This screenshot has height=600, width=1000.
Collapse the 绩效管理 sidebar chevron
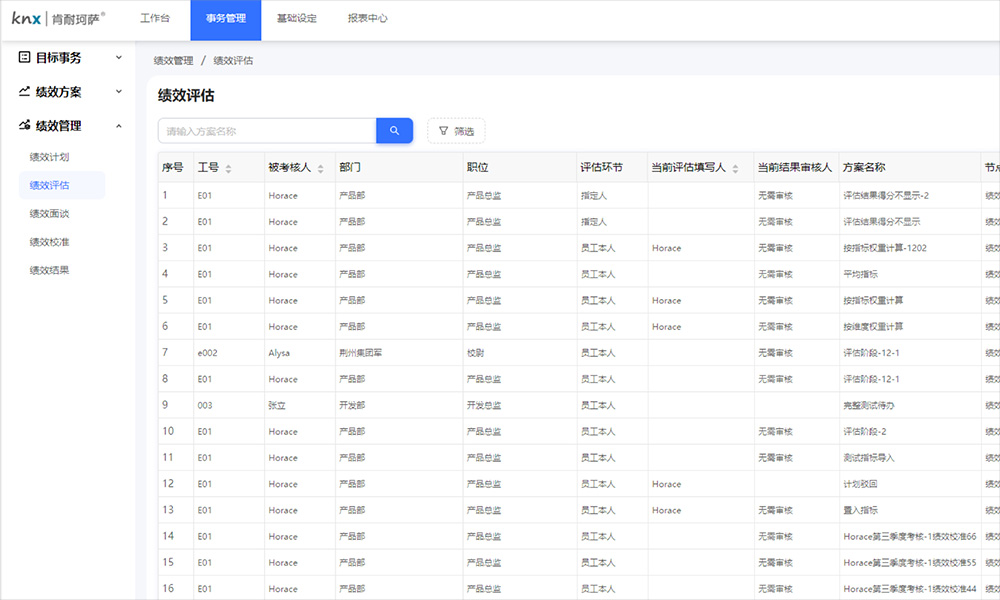119,126
